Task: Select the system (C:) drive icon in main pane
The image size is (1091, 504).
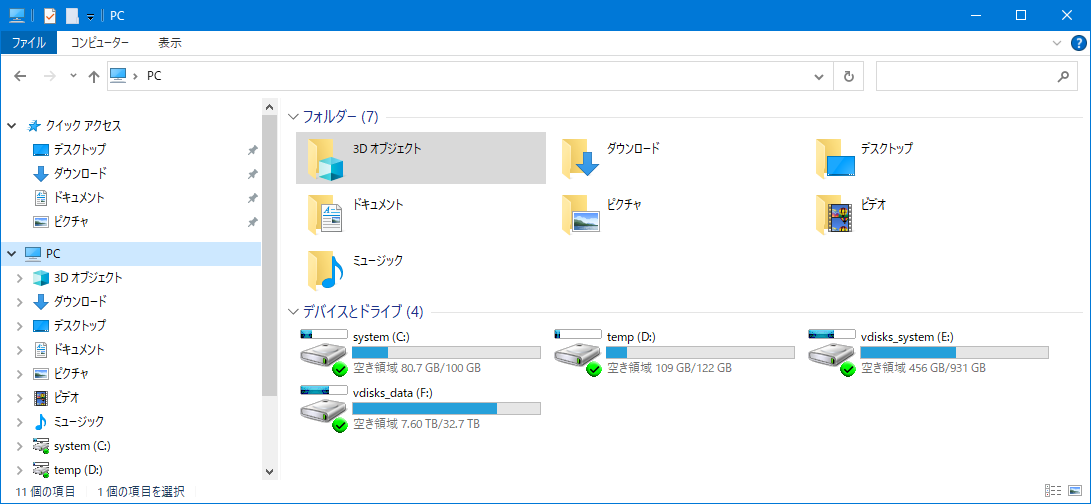Action: pos(324,352)
